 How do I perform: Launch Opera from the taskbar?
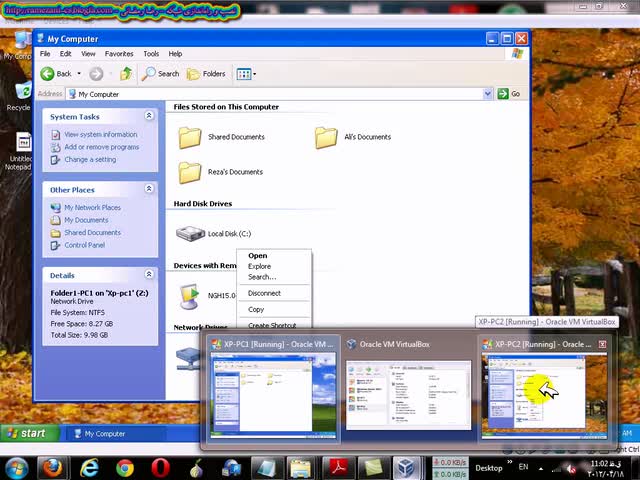160,468
